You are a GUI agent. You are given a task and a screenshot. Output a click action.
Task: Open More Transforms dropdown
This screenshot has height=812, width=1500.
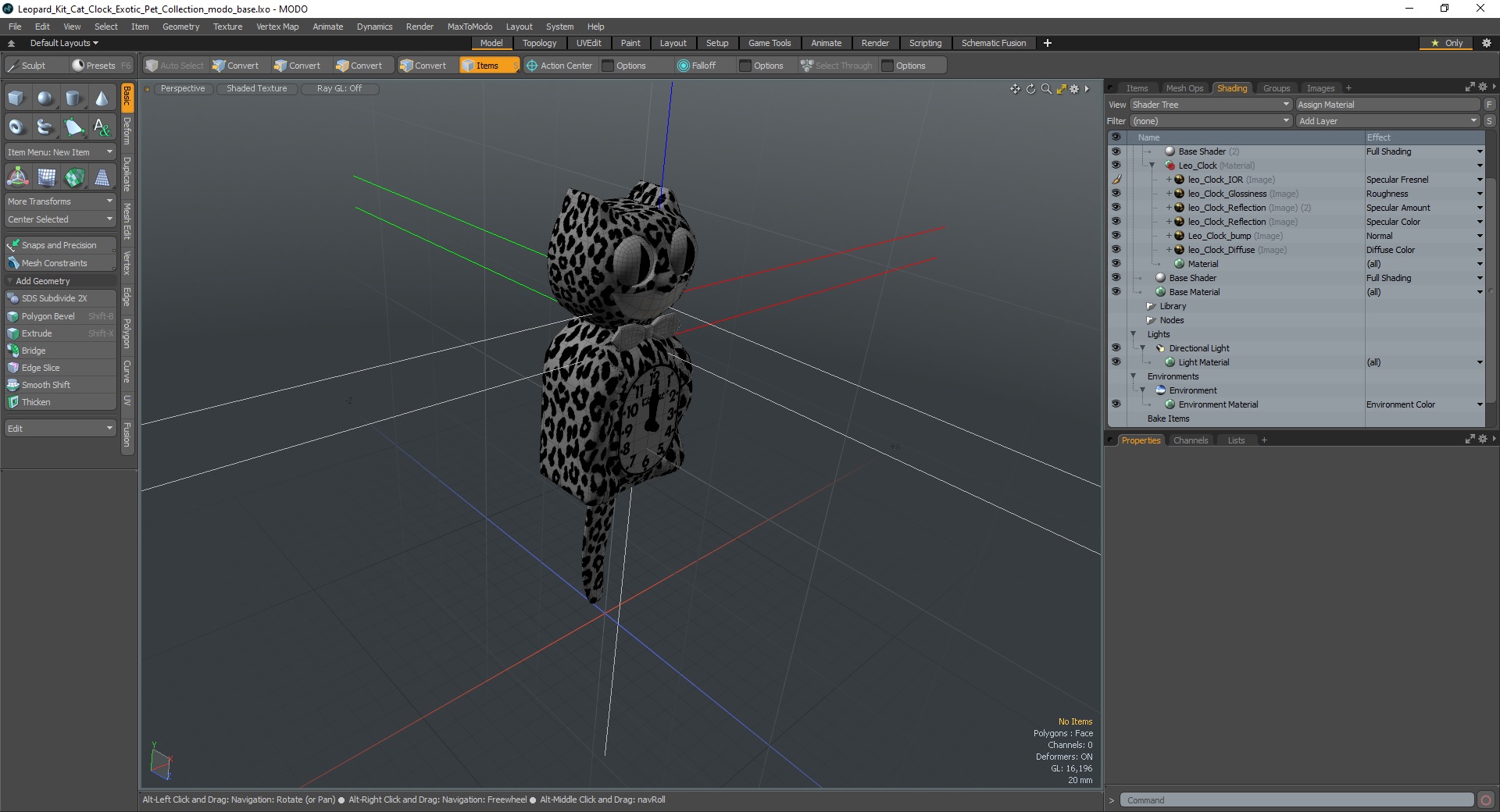tap(60, 201)
